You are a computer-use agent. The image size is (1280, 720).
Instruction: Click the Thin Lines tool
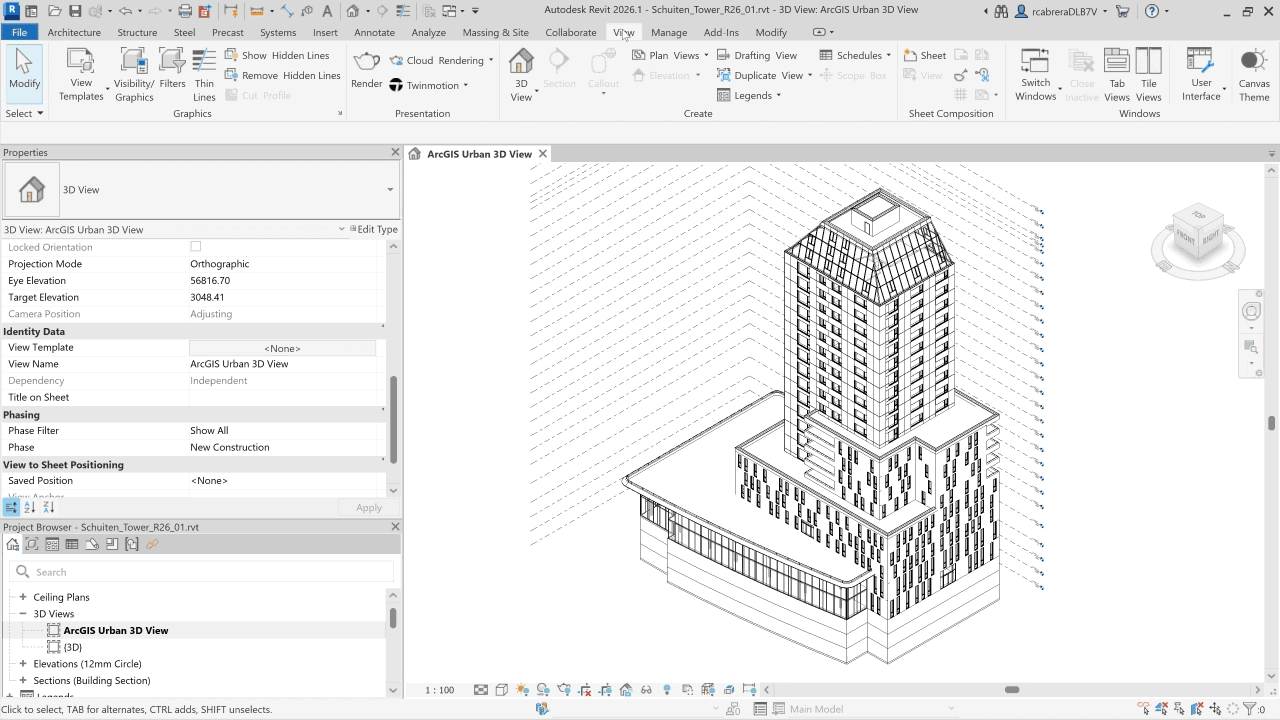point(204,75)
